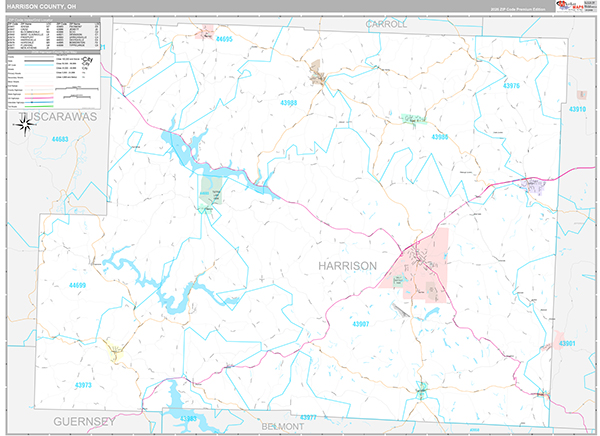Click ZIP code label 43977
This screenshot has height=436, width=600.
click(308, 417)
